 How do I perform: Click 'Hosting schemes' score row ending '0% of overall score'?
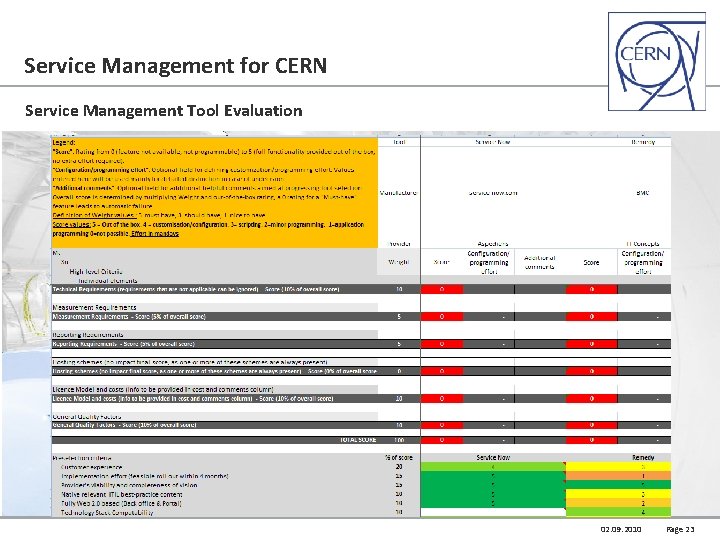[x=214, y=371]
